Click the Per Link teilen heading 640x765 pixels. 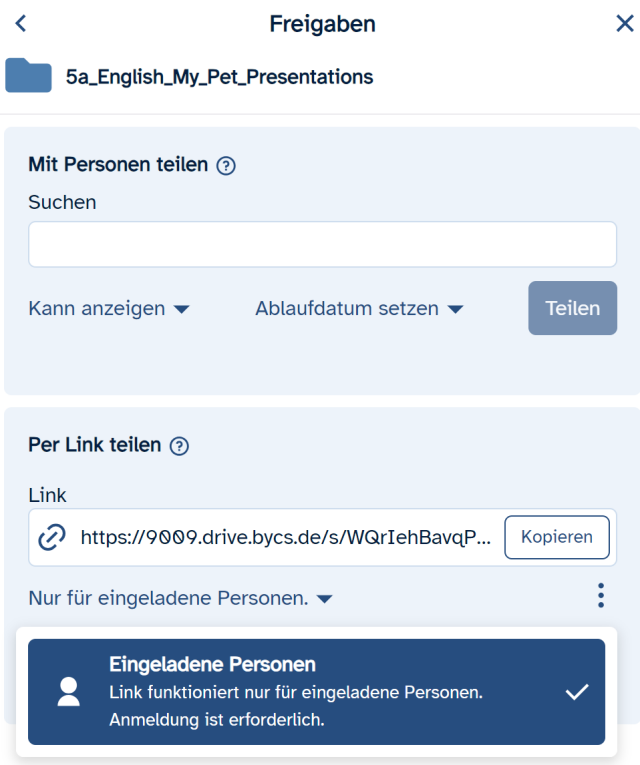click(94, 445)
